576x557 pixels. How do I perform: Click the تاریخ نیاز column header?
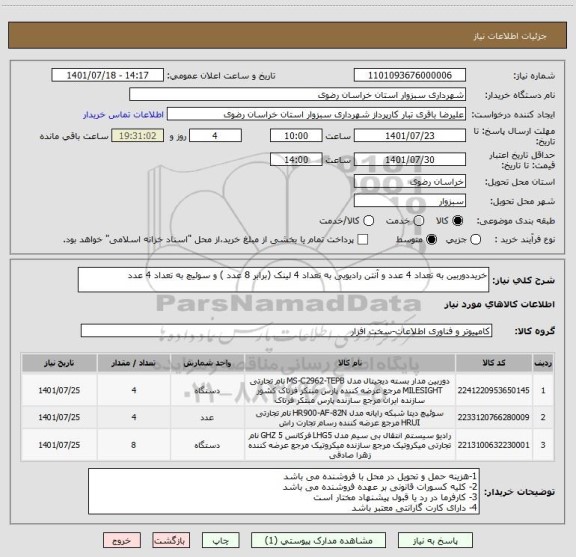(x=59, y=363)
